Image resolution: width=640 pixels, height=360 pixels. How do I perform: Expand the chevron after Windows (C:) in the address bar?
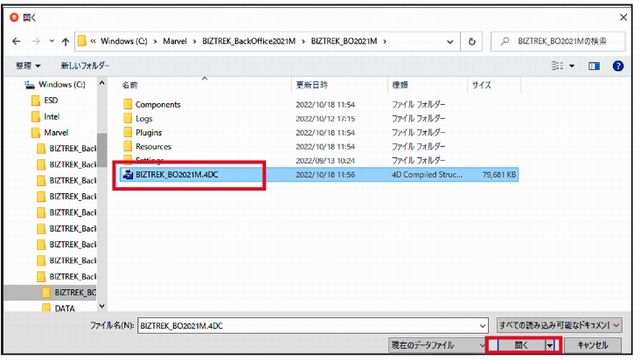(155, 41)
